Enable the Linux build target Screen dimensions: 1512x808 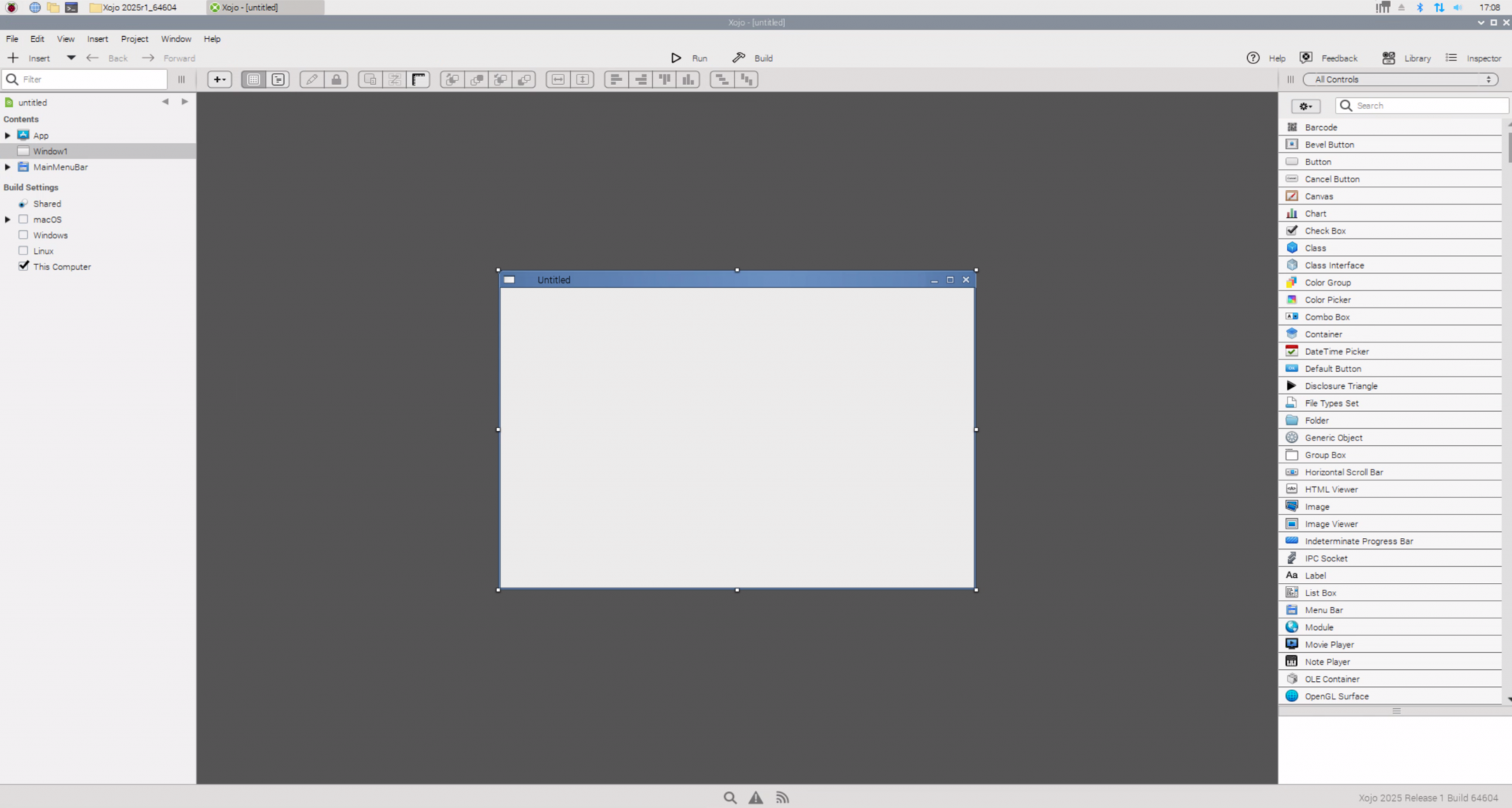23,250
